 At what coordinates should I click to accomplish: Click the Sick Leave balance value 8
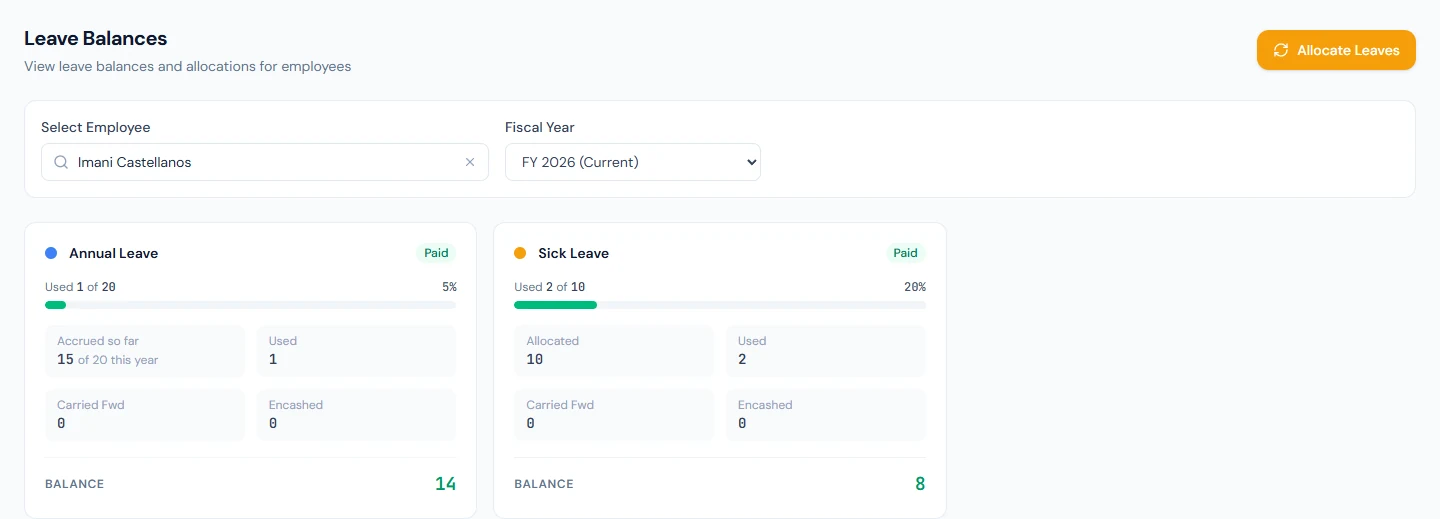coord(920,484)
